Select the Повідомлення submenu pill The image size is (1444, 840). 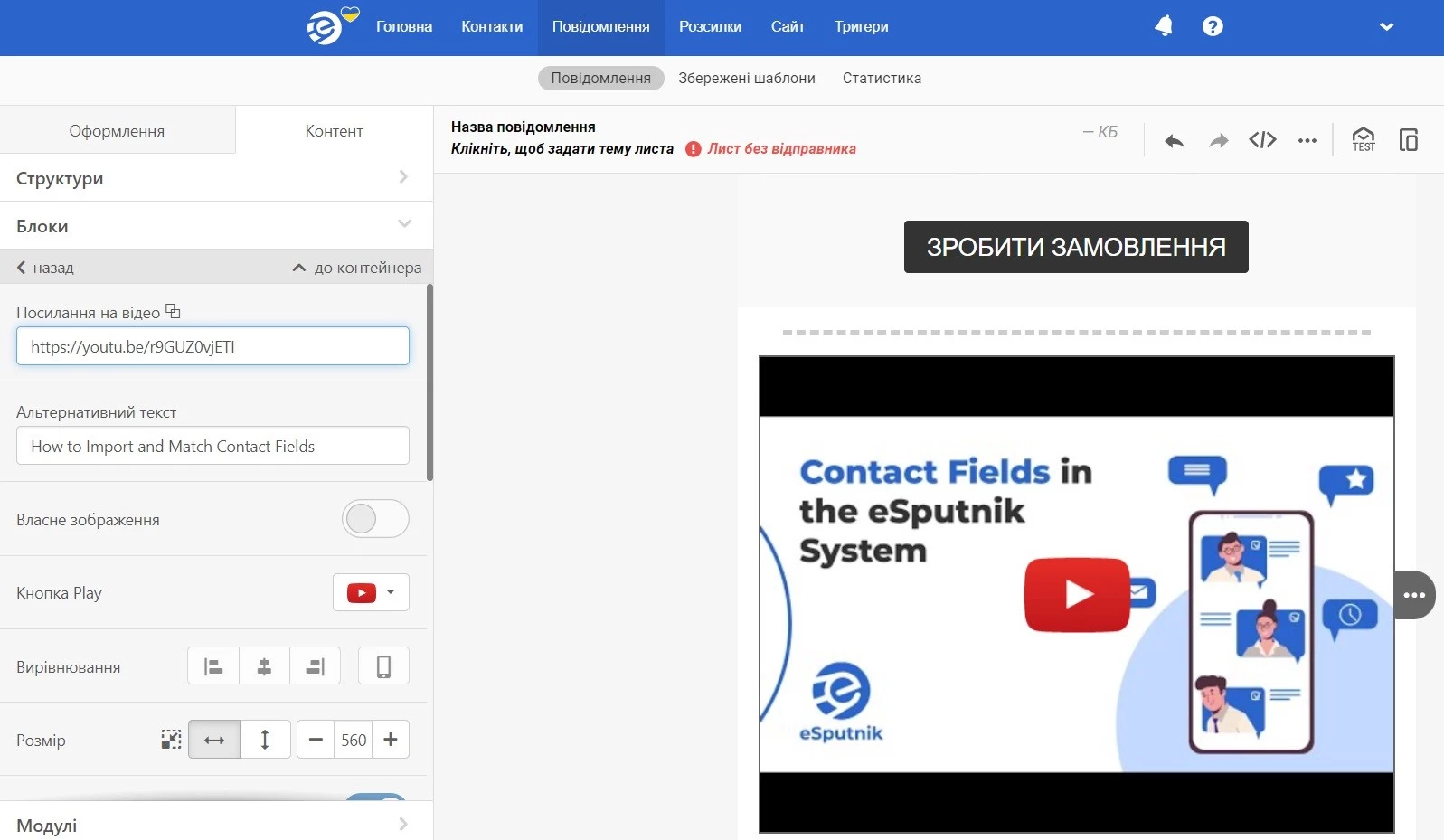pos(601,78)
